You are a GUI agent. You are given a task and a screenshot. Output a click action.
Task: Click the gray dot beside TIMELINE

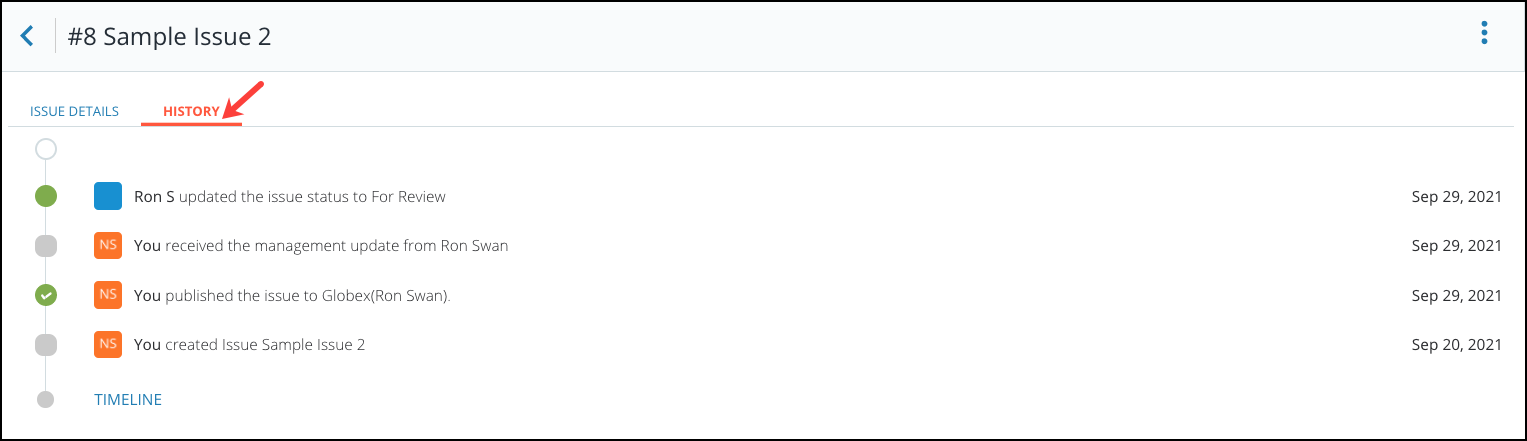pos(45,399)
